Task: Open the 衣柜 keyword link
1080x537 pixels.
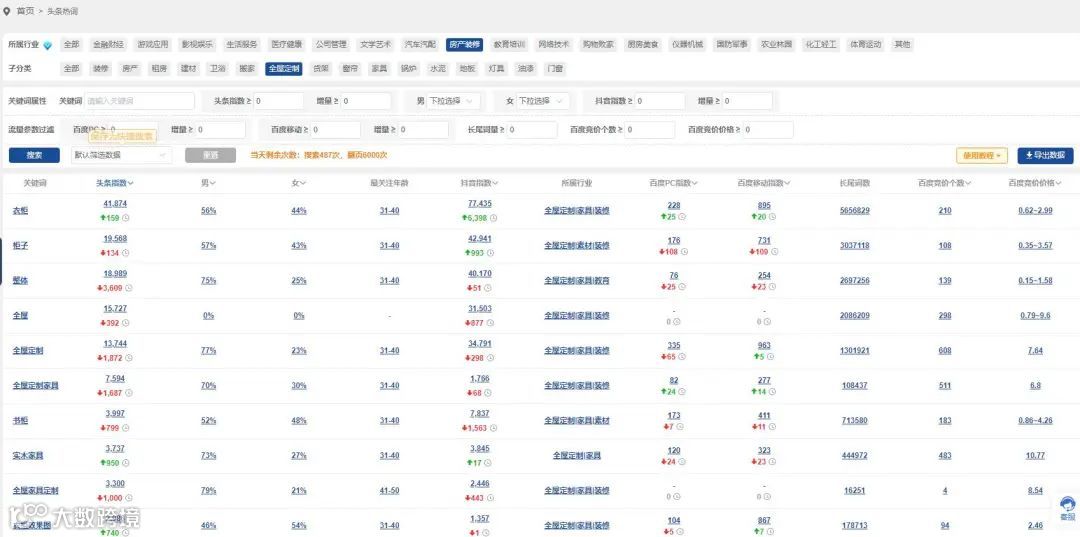Action: (20, 211)
